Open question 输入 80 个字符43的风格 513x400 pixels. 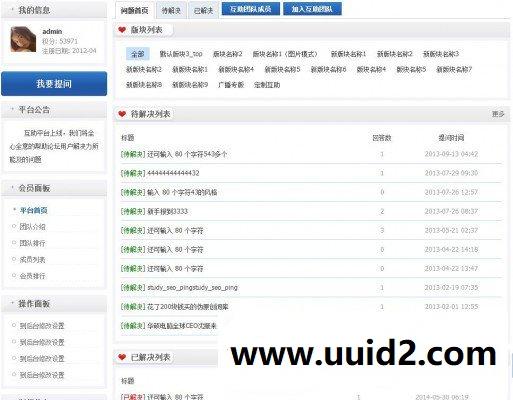[x=182, y=192]
